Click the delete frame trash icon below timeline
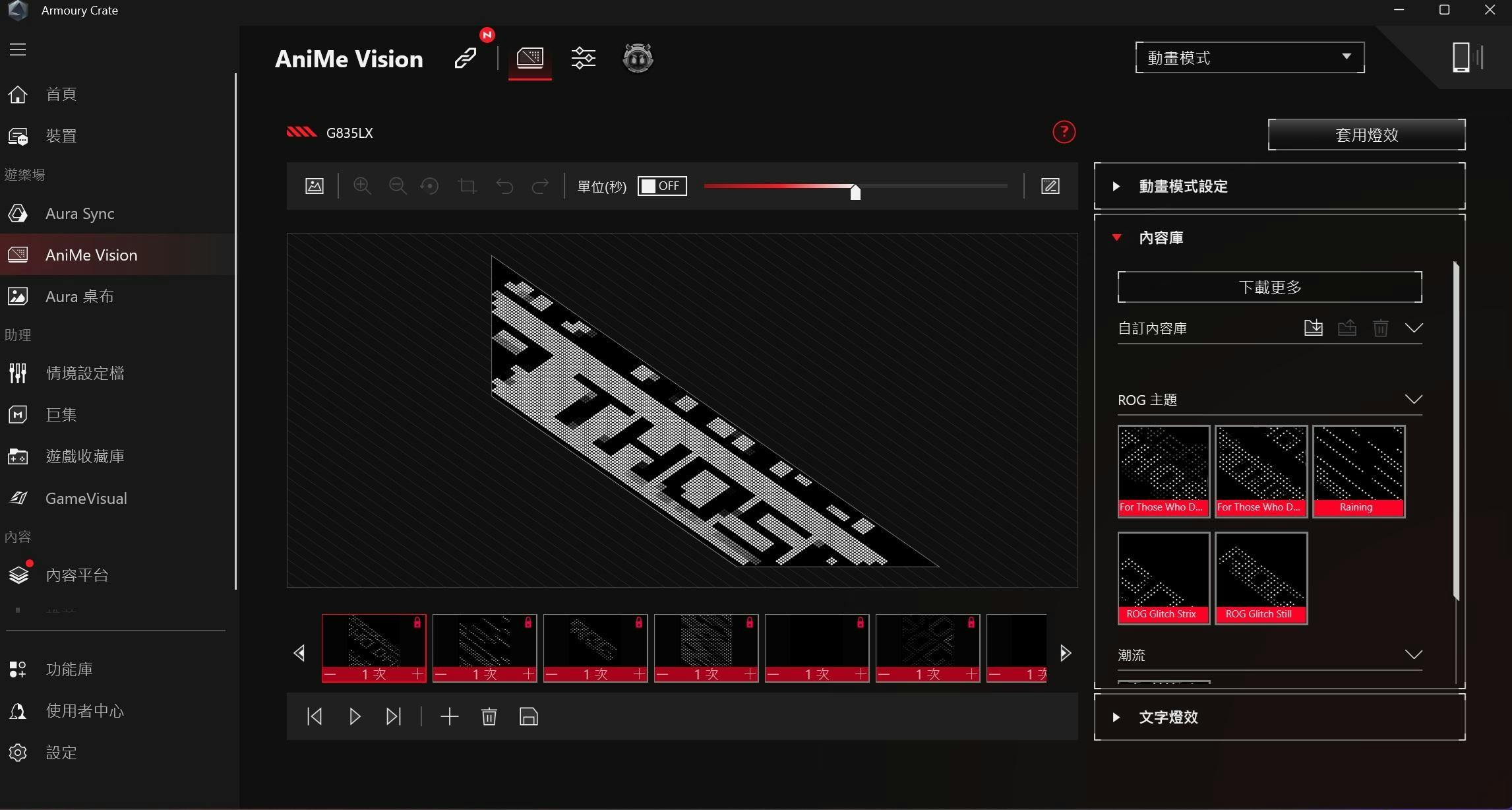Screen dimensions: 1512x810 click(x=489, y=716)
